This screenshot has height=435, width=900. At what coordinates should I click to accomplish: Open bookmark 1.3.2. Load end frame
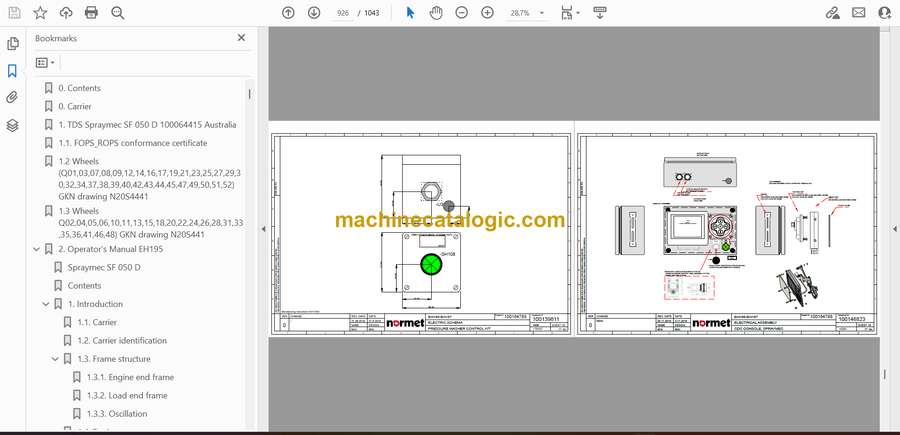pyautogui.click(x=127, y=395)
